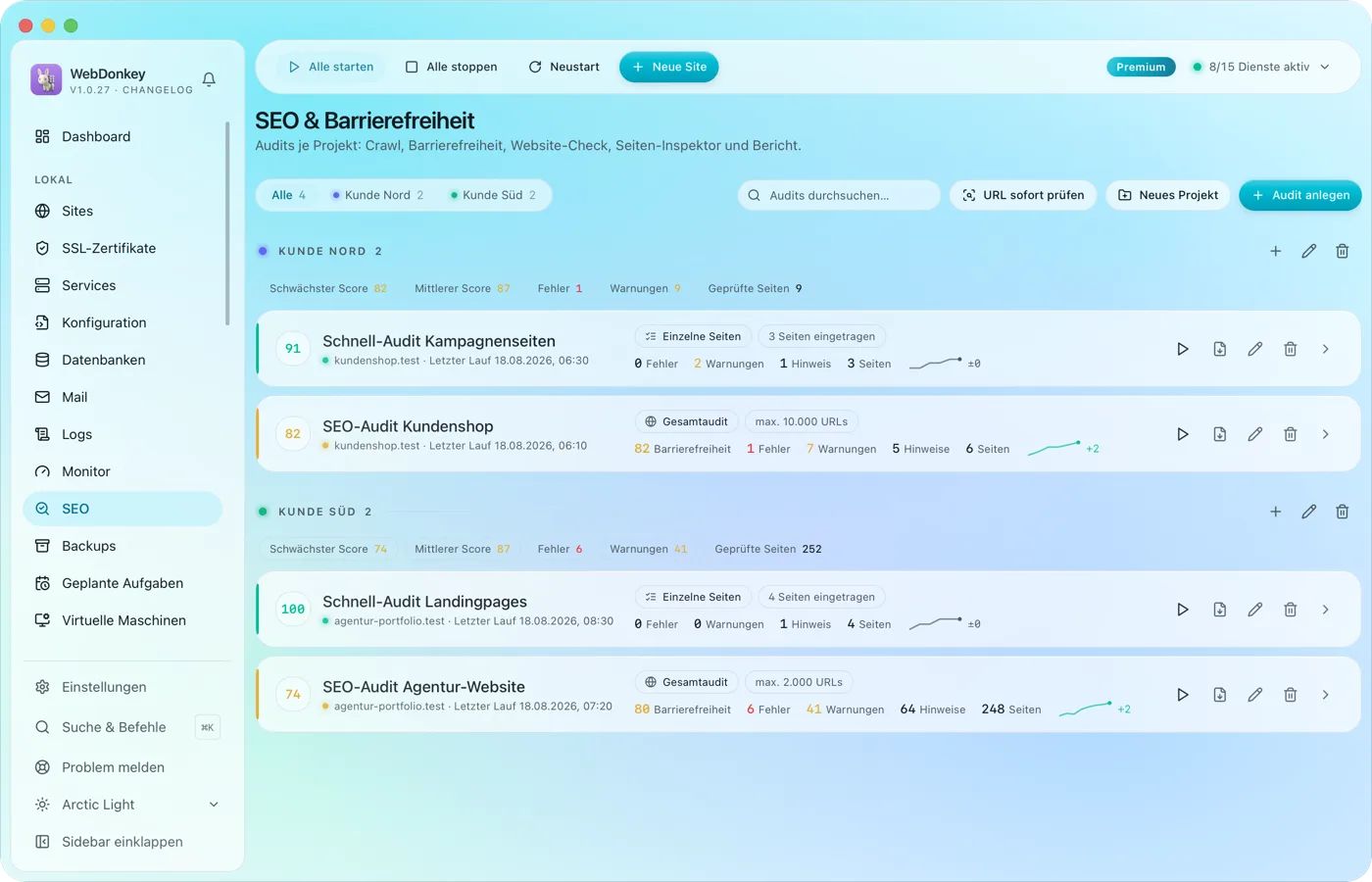Screen dimensions: 1372x882
Task: Click the Alle stoppen button
Action: click(x=452, y=67)
